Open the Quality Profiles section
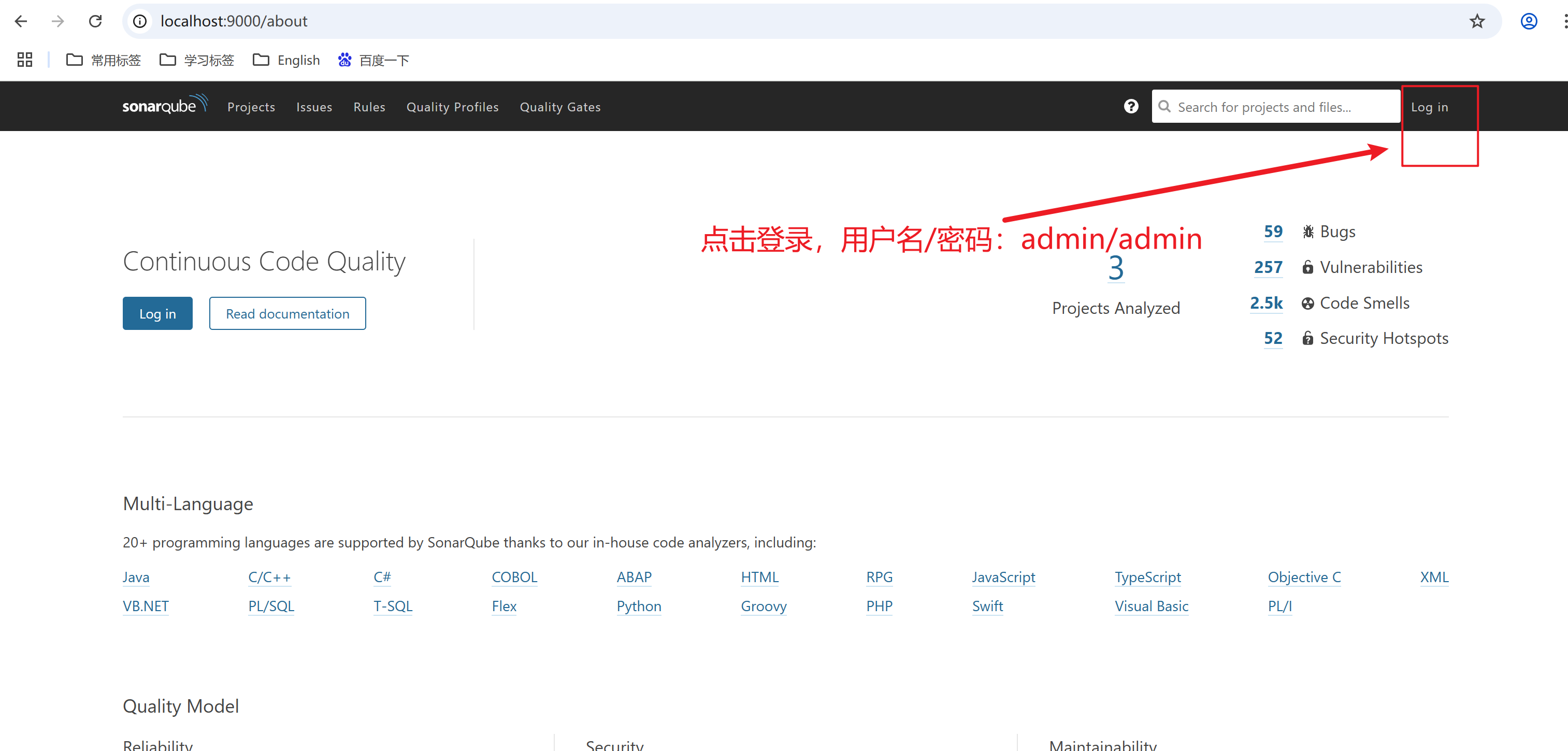 [452, 107]
